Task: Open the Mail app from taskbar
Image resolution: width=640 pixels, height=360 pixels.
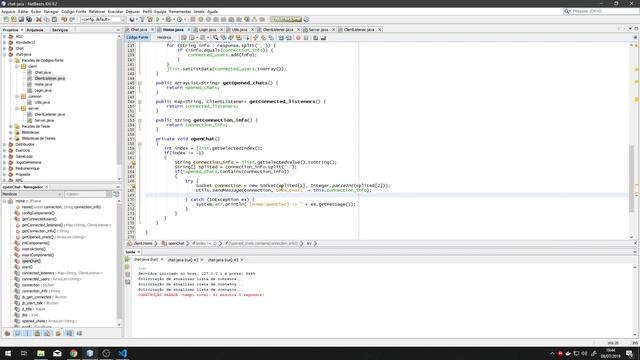Action: (x=57, y=353)
